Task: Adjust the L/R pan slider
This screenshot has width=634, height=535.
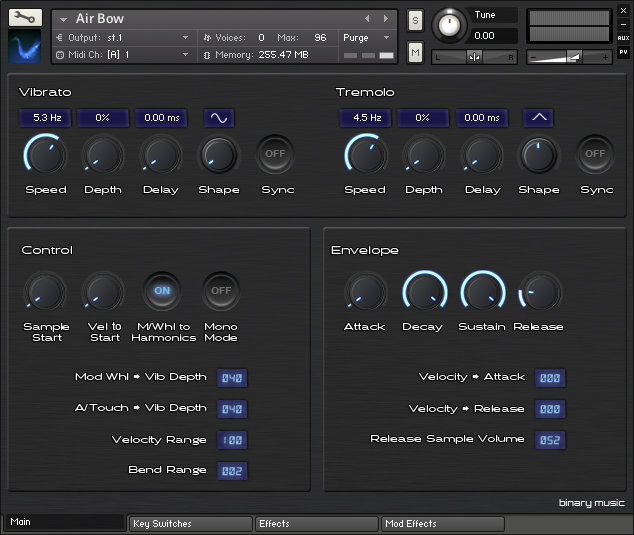Action: click(474, 57)
